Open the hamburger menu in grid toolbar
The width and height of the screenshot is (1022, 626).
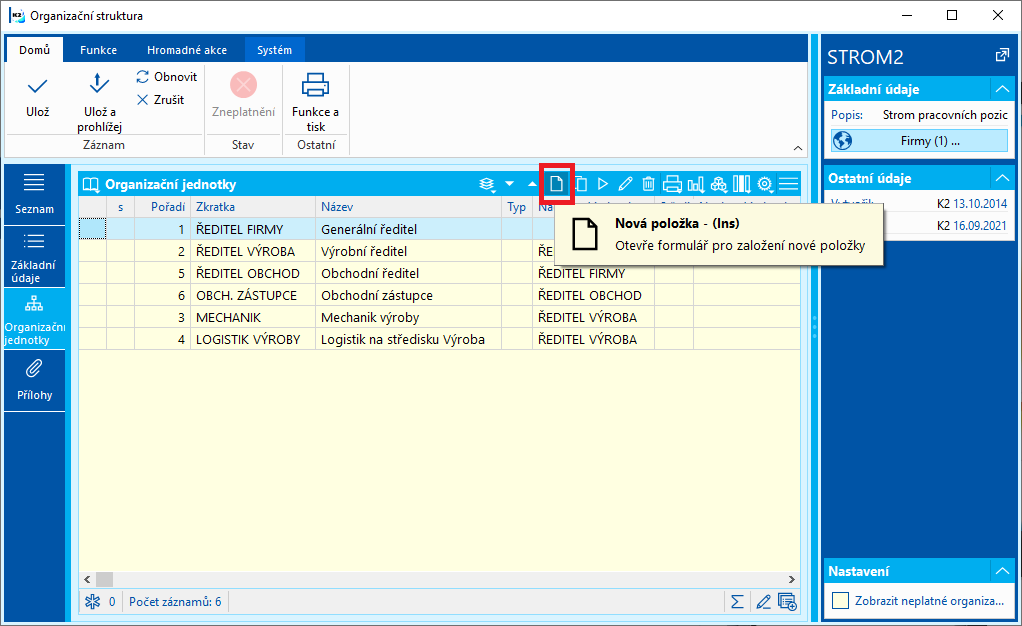pyautogui.click(x=788, y=185)
